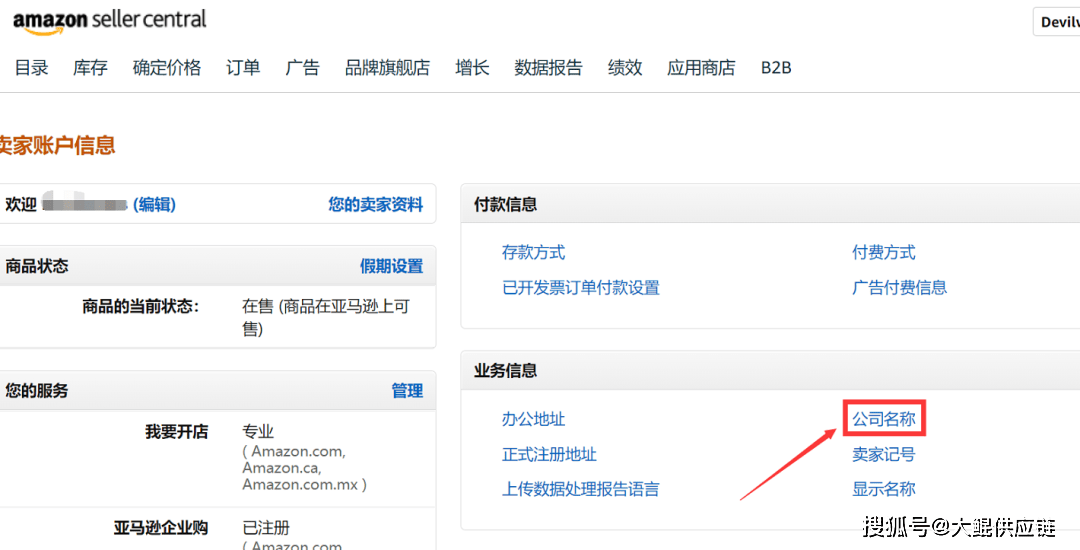Open the 数据报告 menu
Image resolution: width=1080 pixels, height=550 pixels.
pyautogui.click(x=548, y=67)
